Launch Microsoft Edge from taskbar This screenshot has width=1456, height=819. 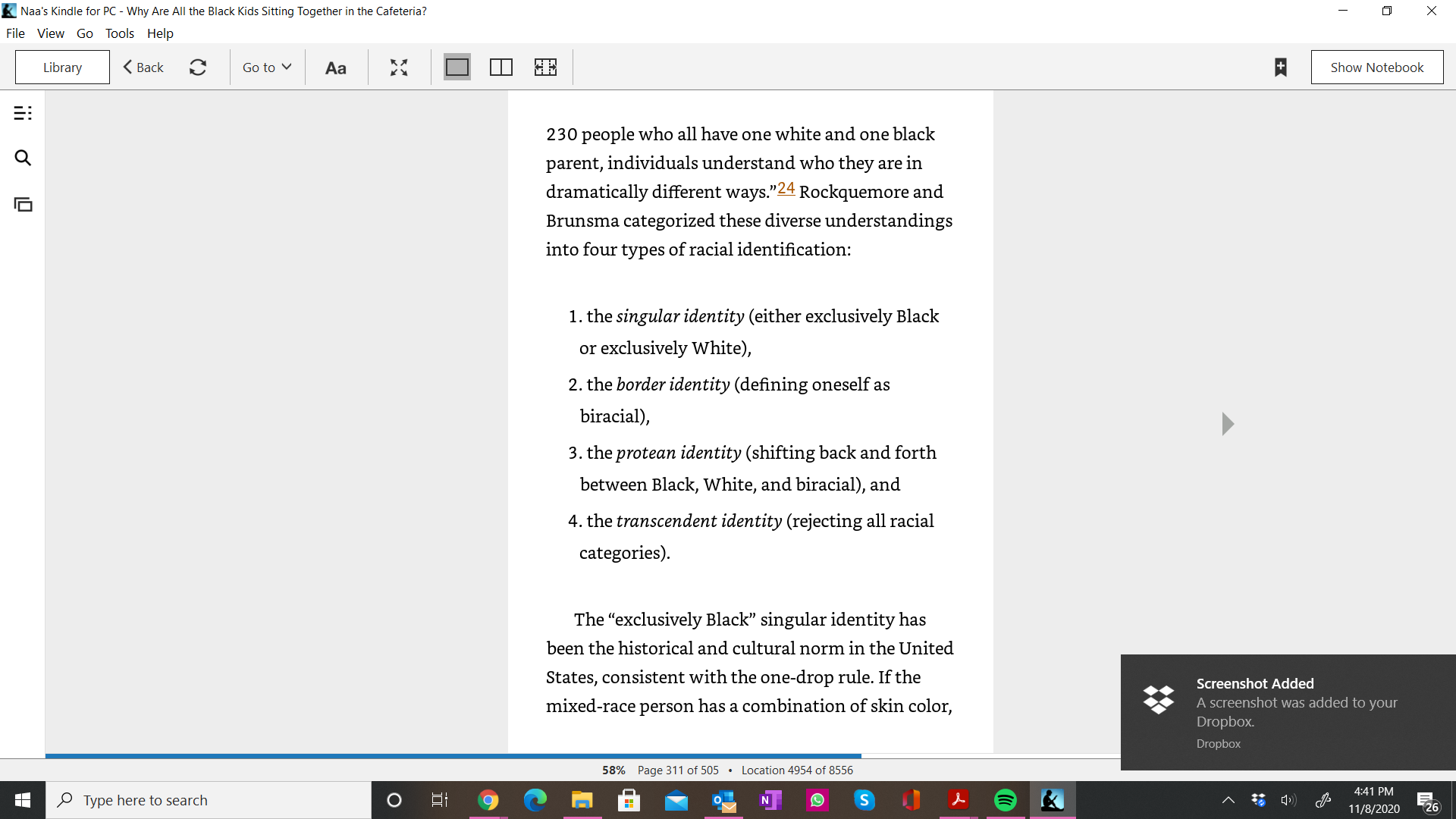pyautogui.click(x=535, y=800)
